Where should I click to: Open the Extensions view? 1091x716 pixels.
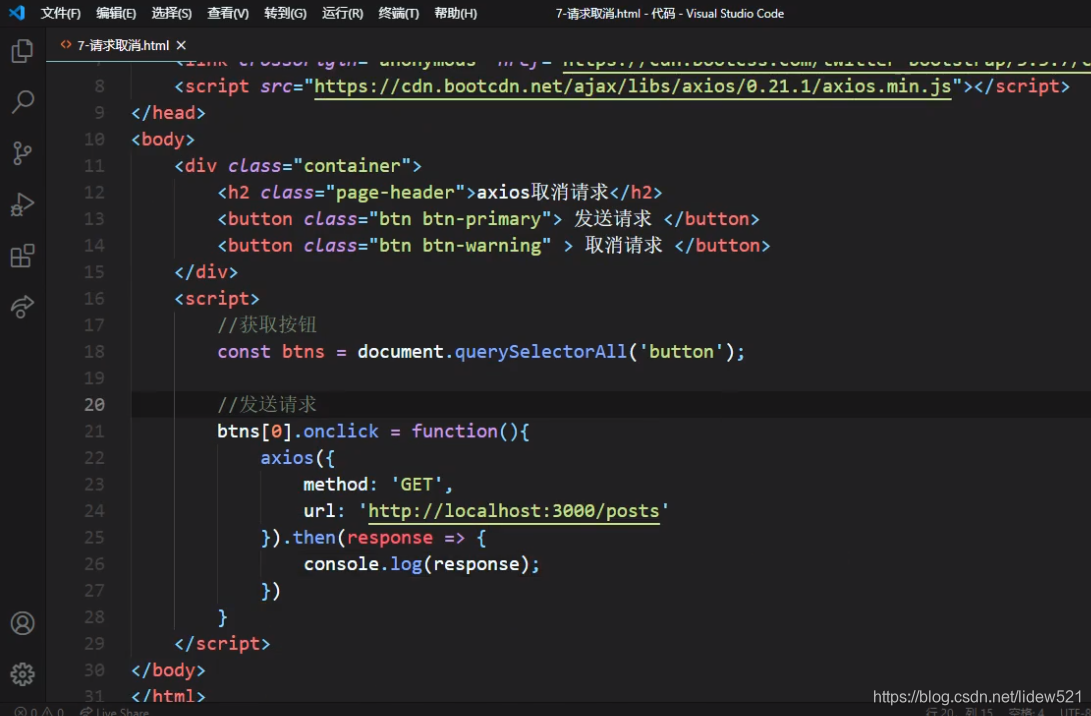22,255
